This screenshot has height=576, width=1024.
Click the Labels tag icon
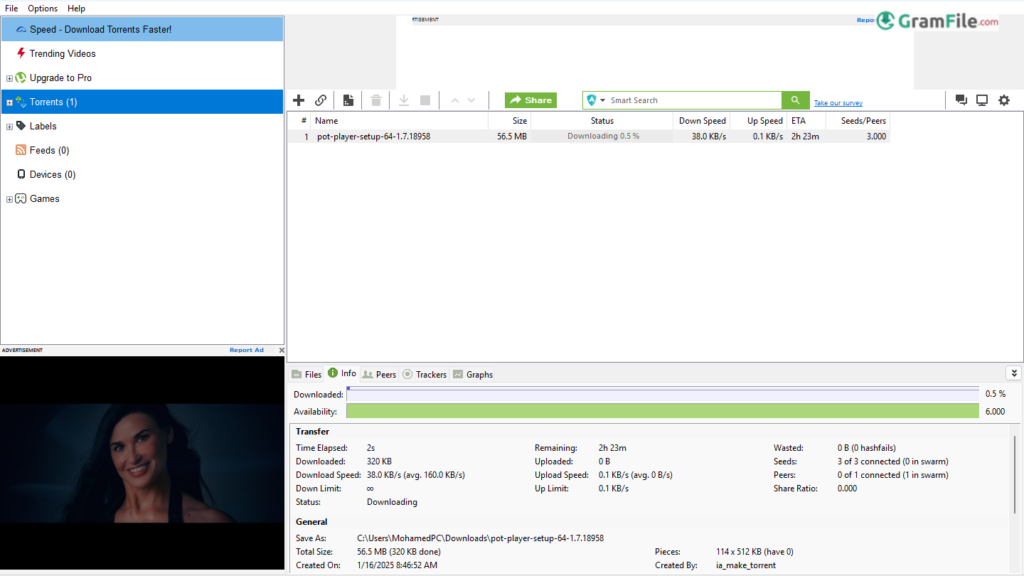click(x=21, y=126)
